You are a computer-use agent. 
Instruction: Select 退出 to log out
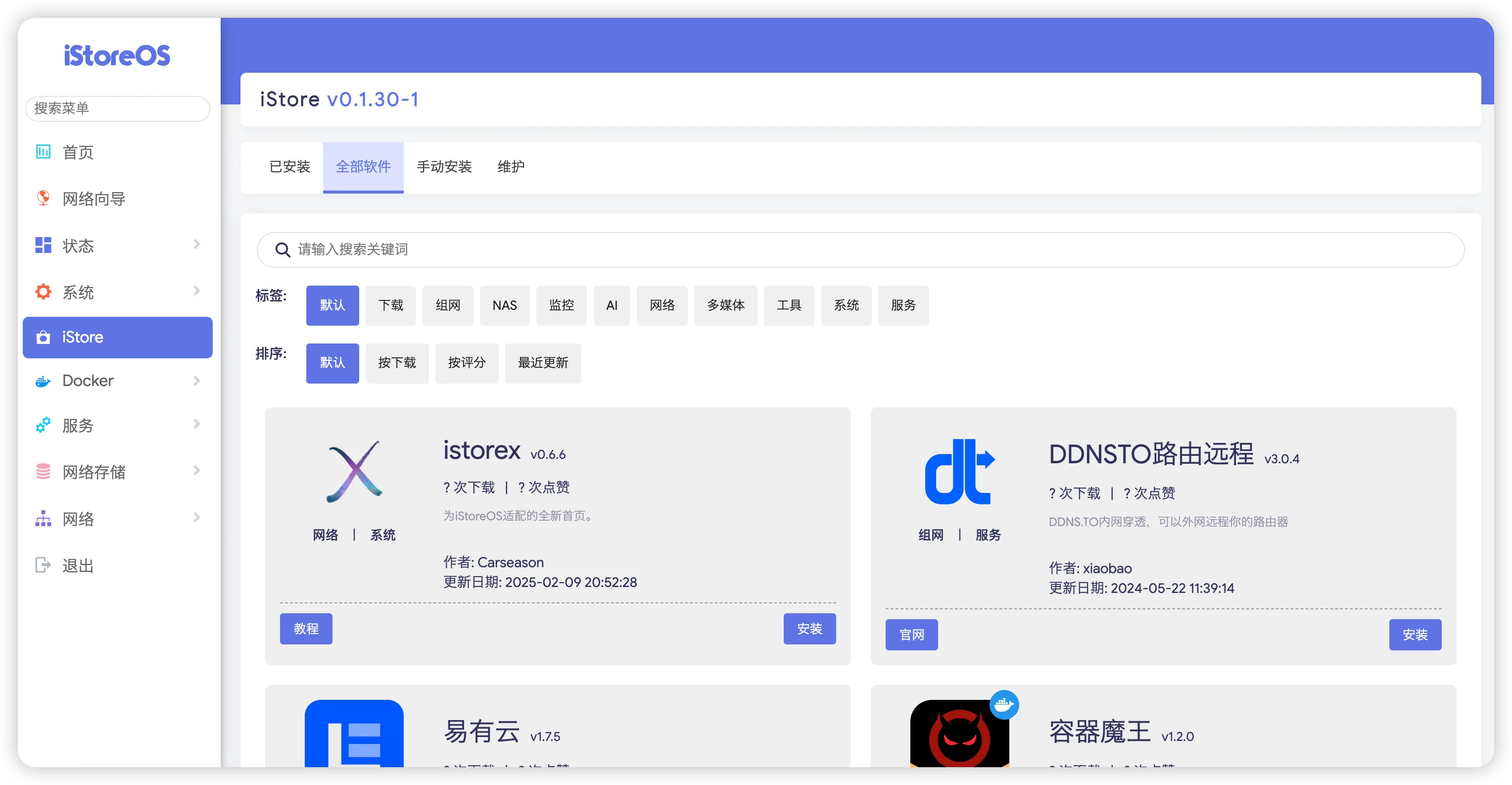point(117,565)
